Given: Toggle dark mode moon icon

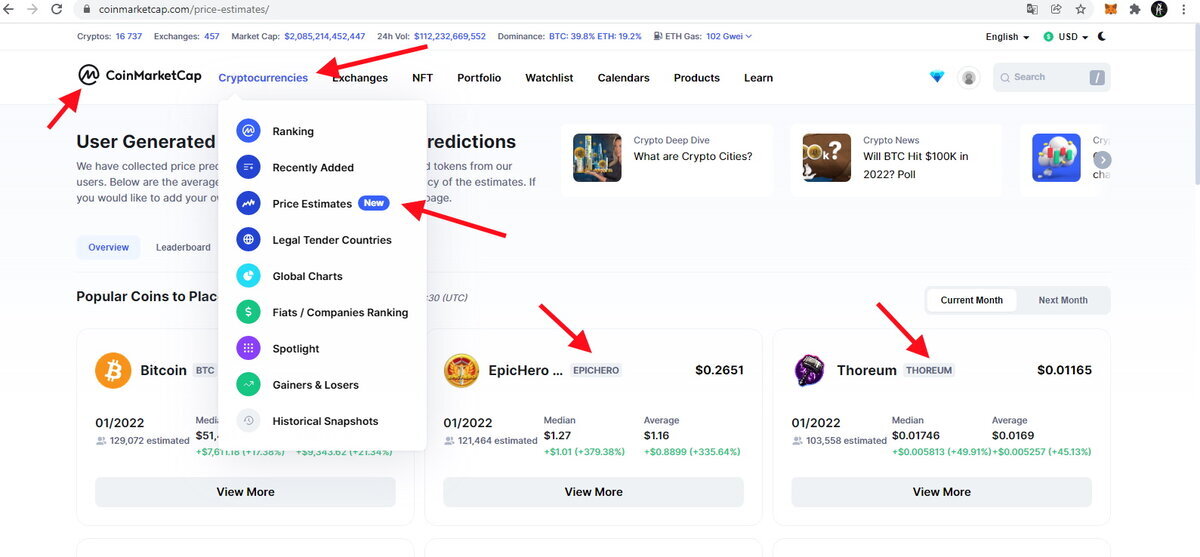Looking at the screenshot, I should (x=1102, y=36).
